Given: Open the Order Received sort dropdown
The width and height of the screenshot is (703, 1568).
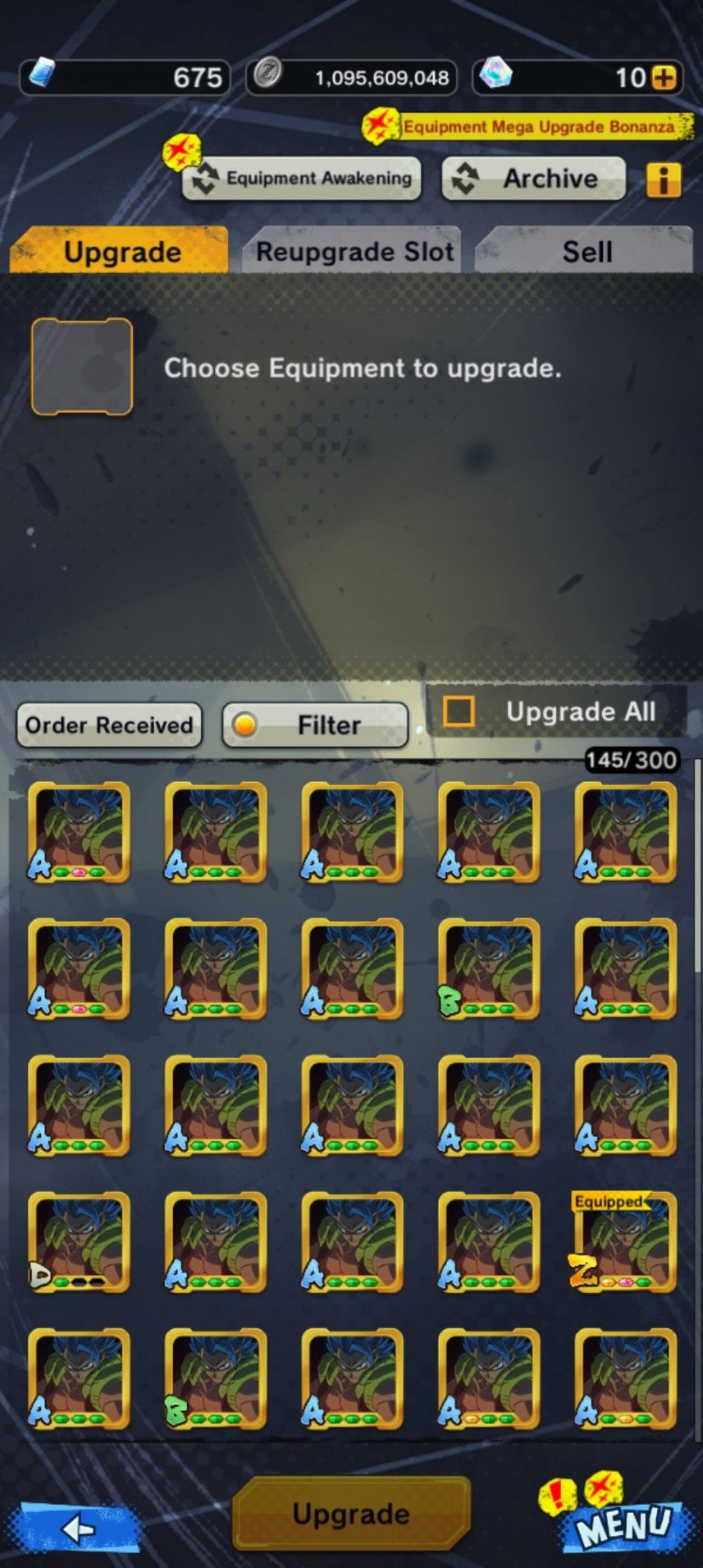Looking at the screenshot, I should [109, 725].
